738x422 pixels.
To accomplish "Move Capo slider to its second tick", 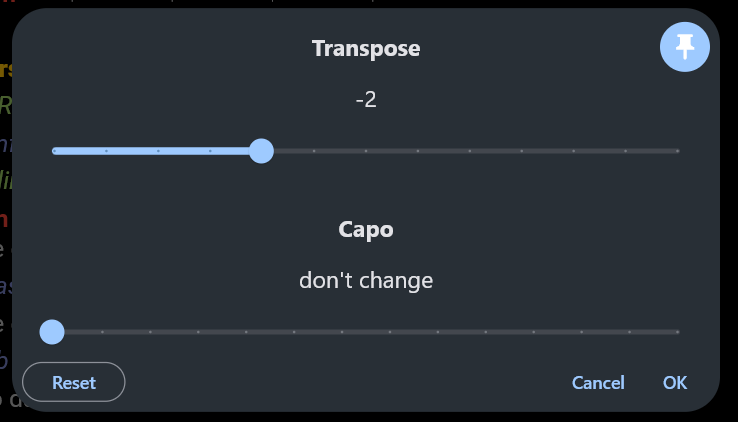I will pos(102,332).
